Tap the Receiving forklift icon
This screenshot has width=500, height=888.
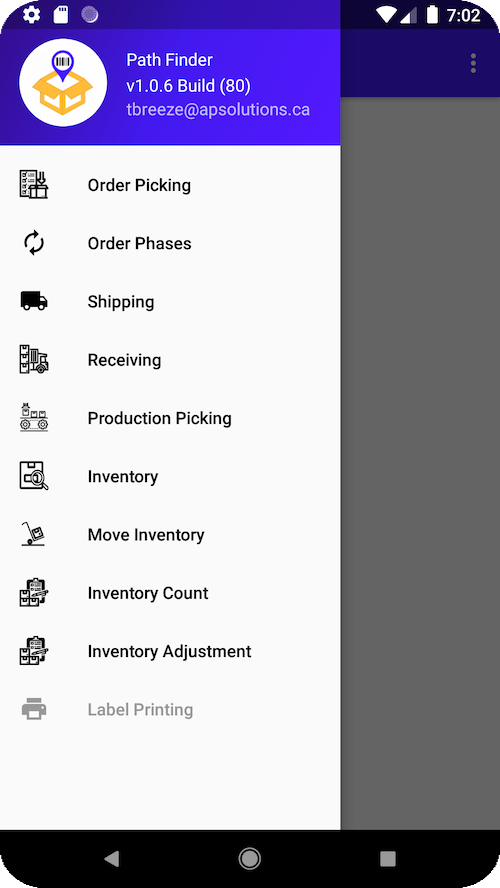(x=34, y=359)
